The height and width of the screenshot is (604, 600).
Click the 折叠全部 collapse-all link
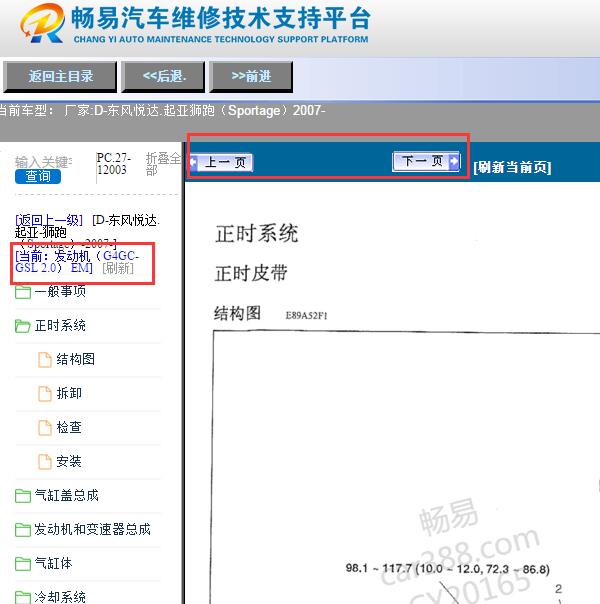[x=163, y=164]
